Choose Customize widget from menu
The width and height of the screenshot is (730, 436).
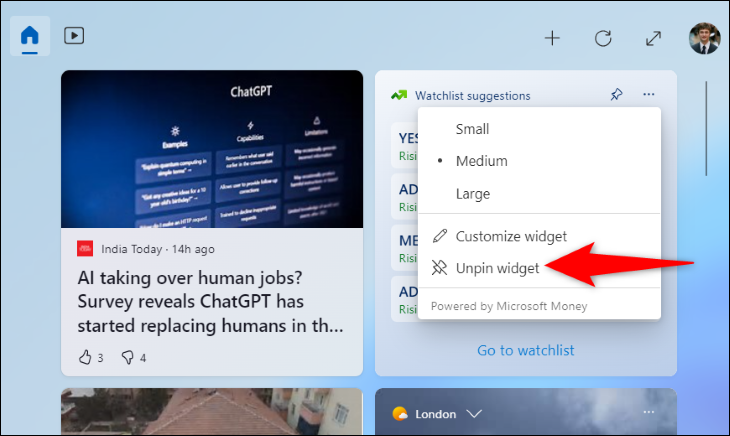(x=539, y=236)
